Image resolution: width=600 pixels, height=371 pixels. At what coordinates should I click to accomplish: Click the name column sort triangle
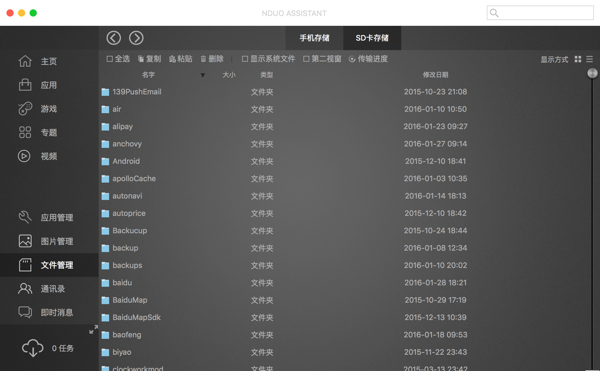203,75
